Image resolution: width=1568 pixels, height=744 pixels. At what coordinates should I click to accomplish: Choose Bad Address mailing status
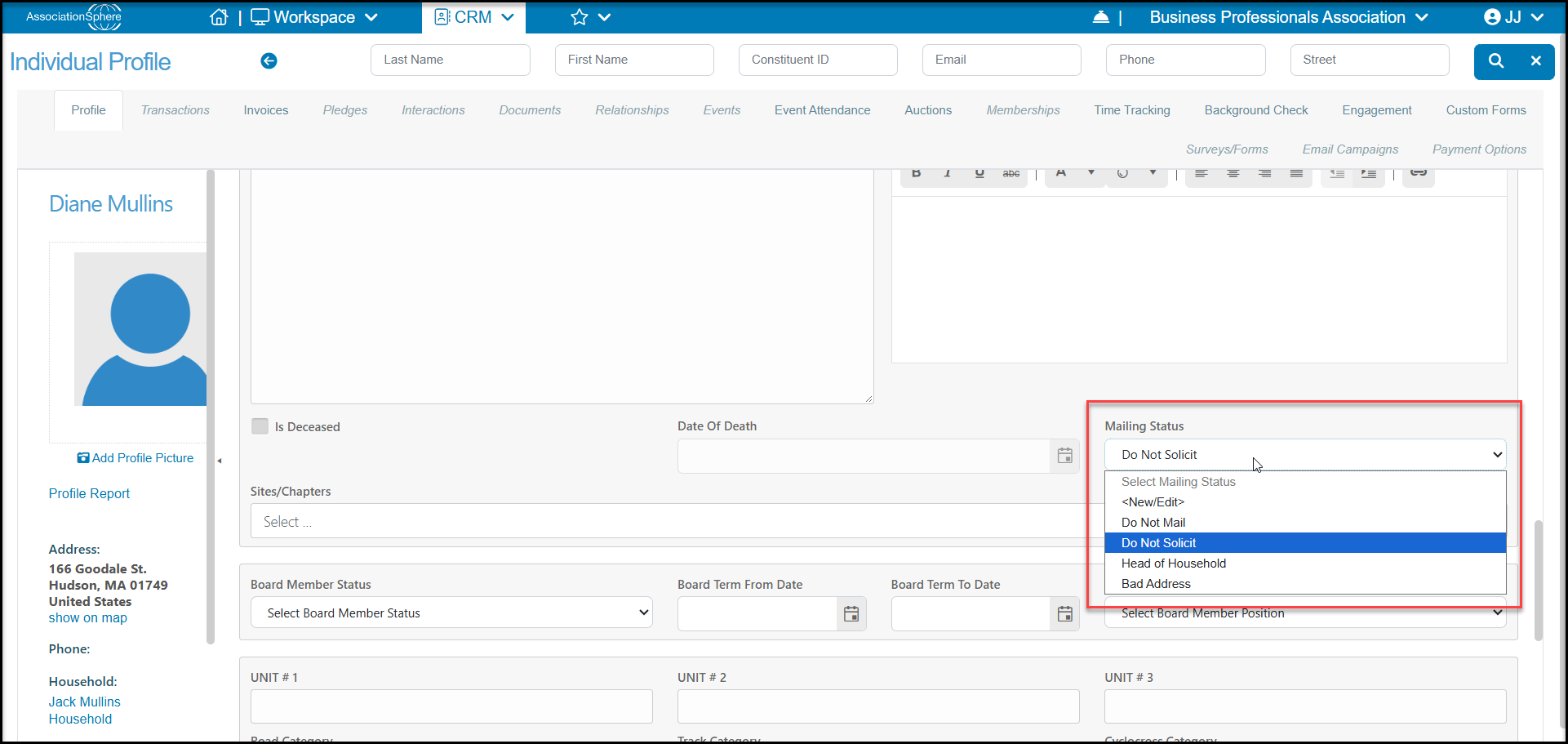click(1305, 584)
